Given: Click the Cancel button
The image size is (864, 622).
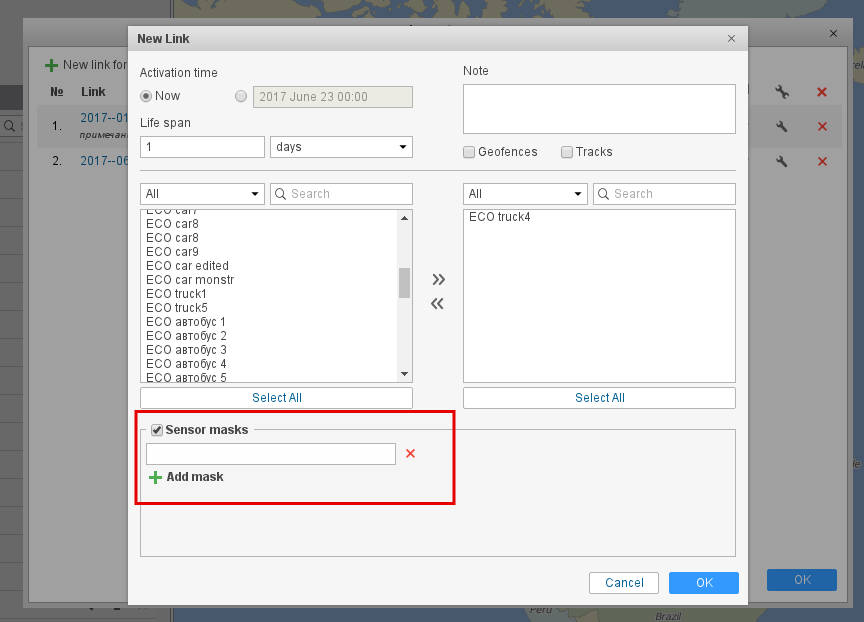Looking at the screenshot, I should click(624, 583).
